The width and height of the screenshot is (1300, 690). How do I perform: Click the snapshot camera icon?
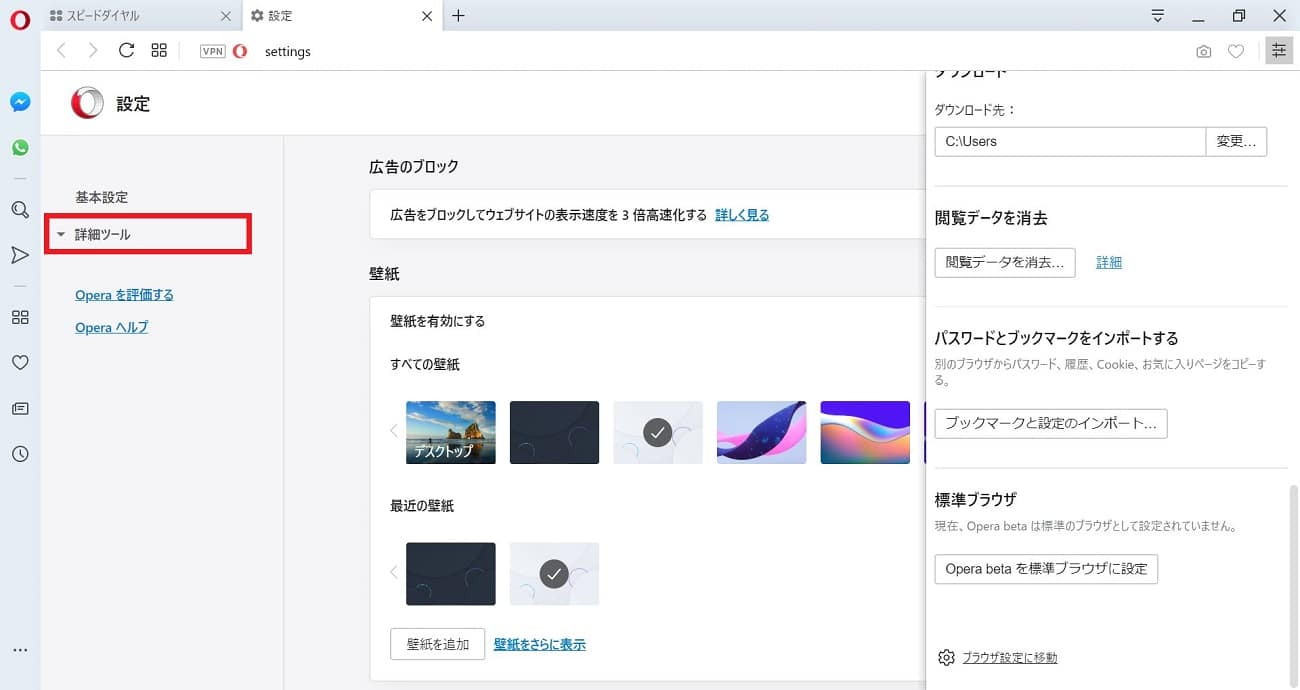coord(1204,52)
